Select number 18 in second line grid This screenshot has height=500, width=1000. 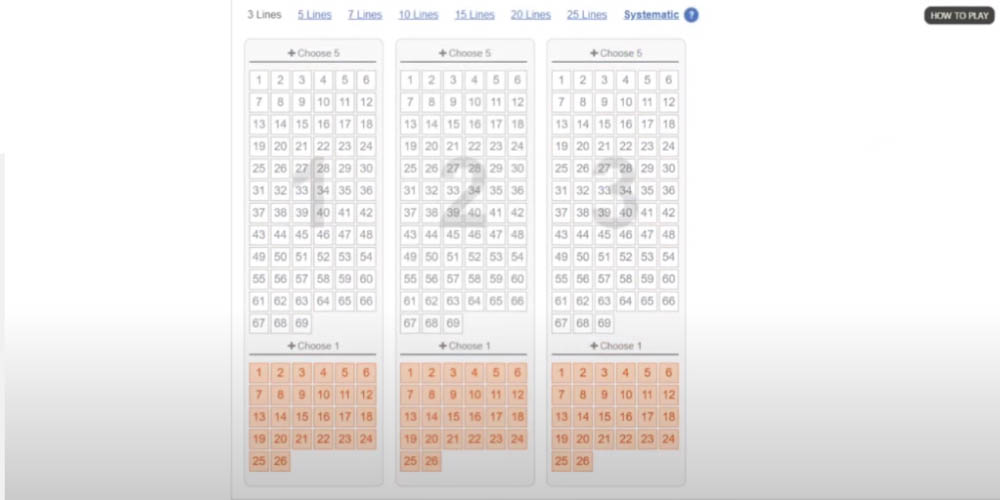pyautogui.click(x=517, y=124)
